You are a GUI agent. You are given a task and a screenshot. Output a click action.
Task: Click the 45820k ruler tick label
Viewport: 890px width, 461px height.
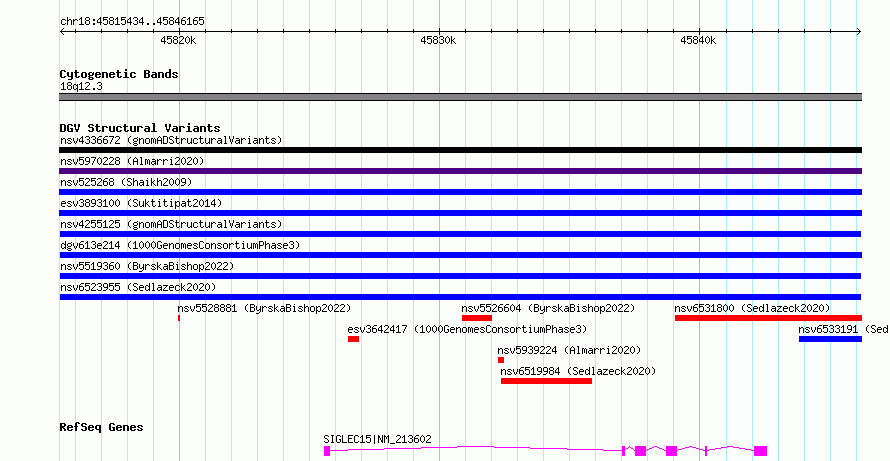[178, 40]
